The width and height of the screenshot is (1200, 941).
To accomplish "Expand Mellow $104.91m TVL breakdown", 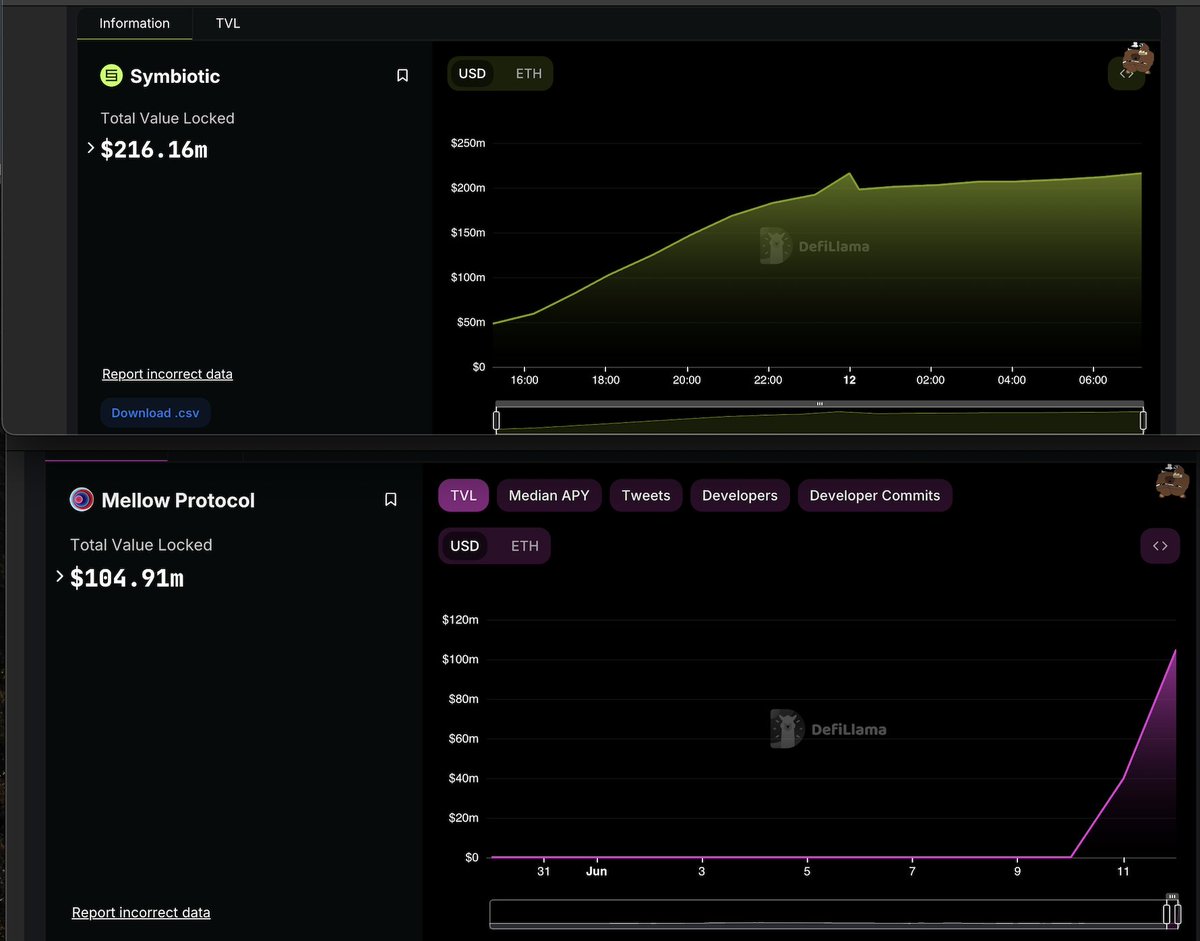I will [60, 576].
